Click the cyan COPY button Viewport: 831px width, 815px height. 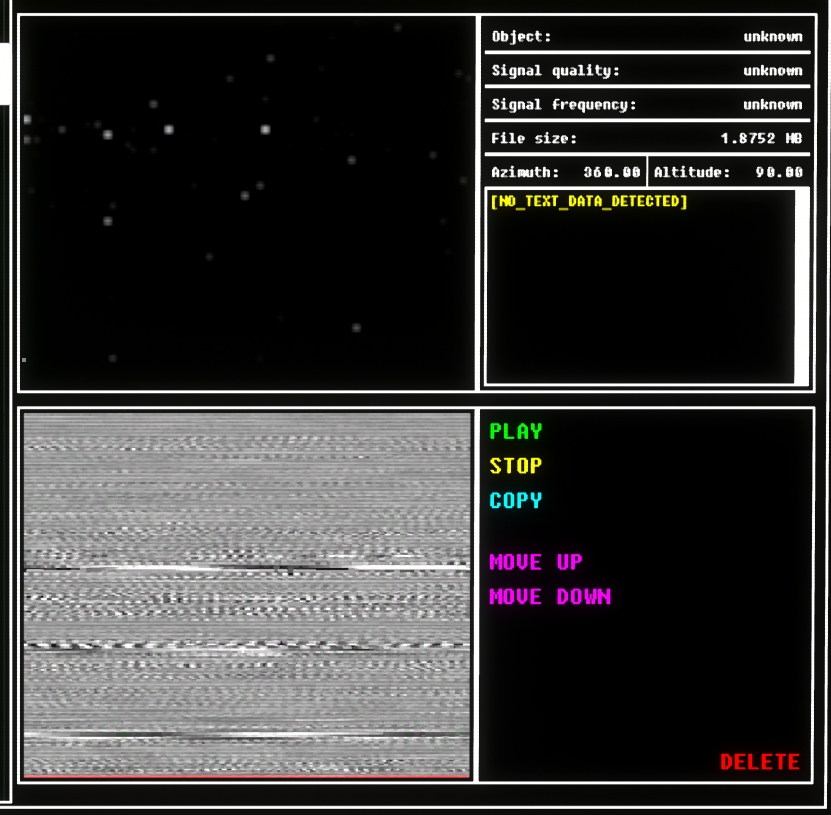coord(515,500)
